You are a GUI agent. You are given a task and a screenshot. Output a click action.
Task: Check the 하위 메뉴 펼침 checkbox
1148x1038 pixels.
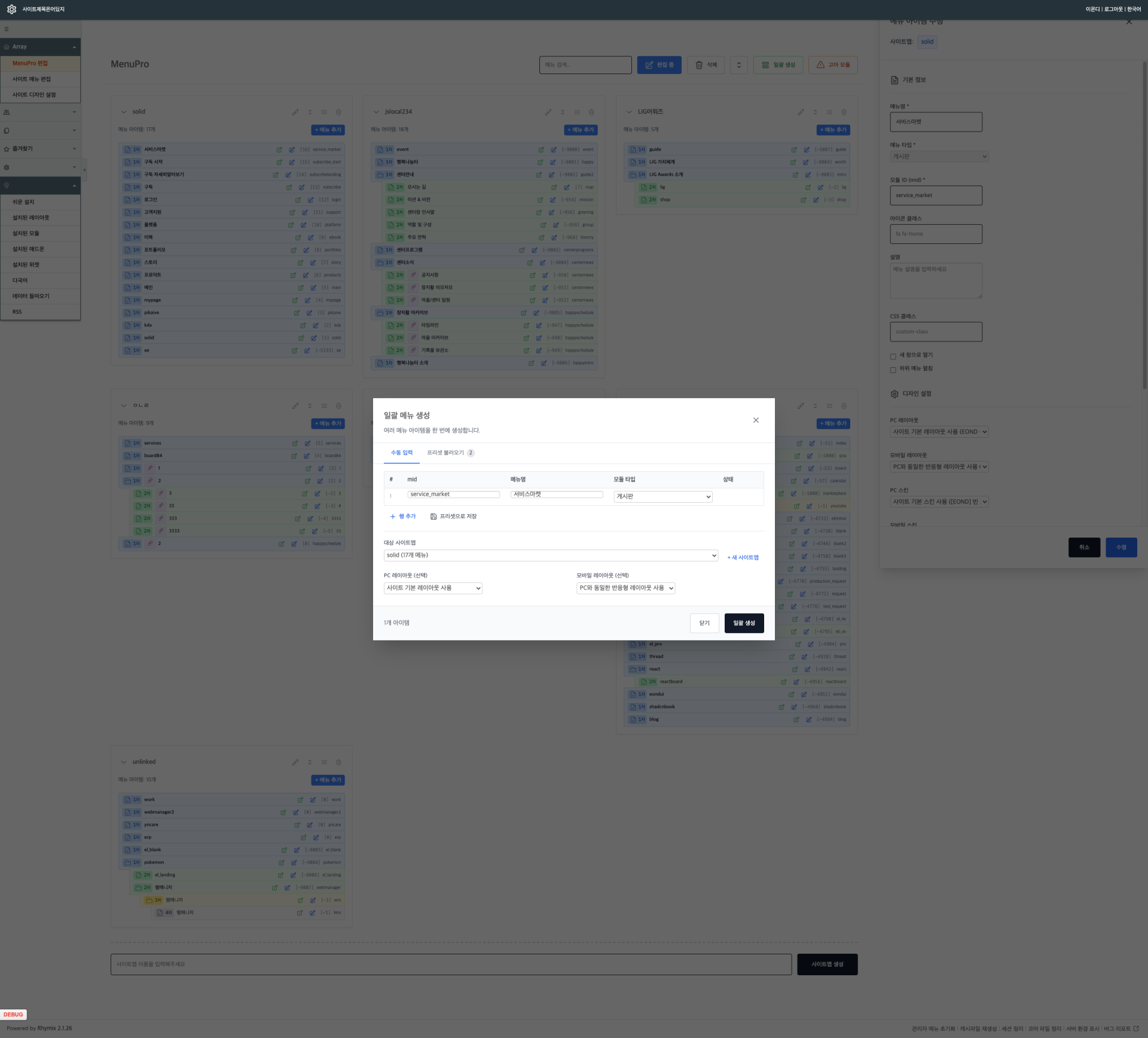(893, 370)
